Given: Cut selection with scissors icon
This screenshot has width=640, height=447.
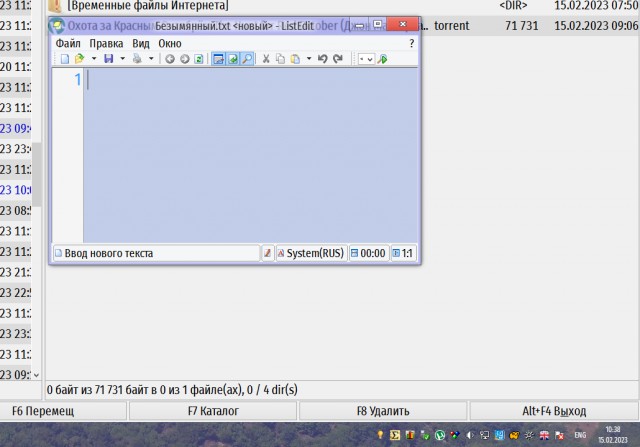Looking at the screenshot, I should point(266,59).
